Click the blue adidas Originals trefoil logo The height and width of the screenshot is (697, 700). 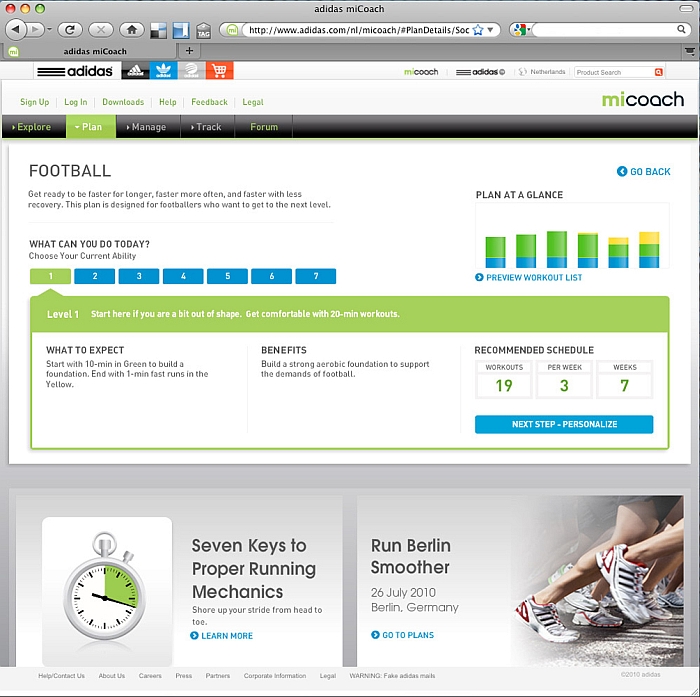point(163,71)
